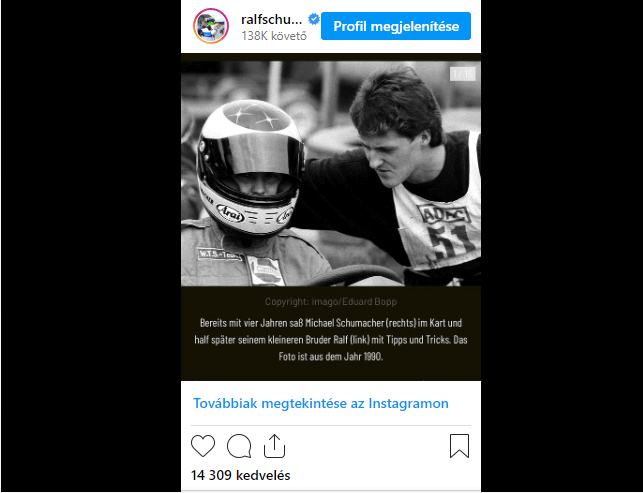This screenshot has width=643, height=493.
Task: Click the German caption about Michael Schumacher
Action: tap(331, 340)
